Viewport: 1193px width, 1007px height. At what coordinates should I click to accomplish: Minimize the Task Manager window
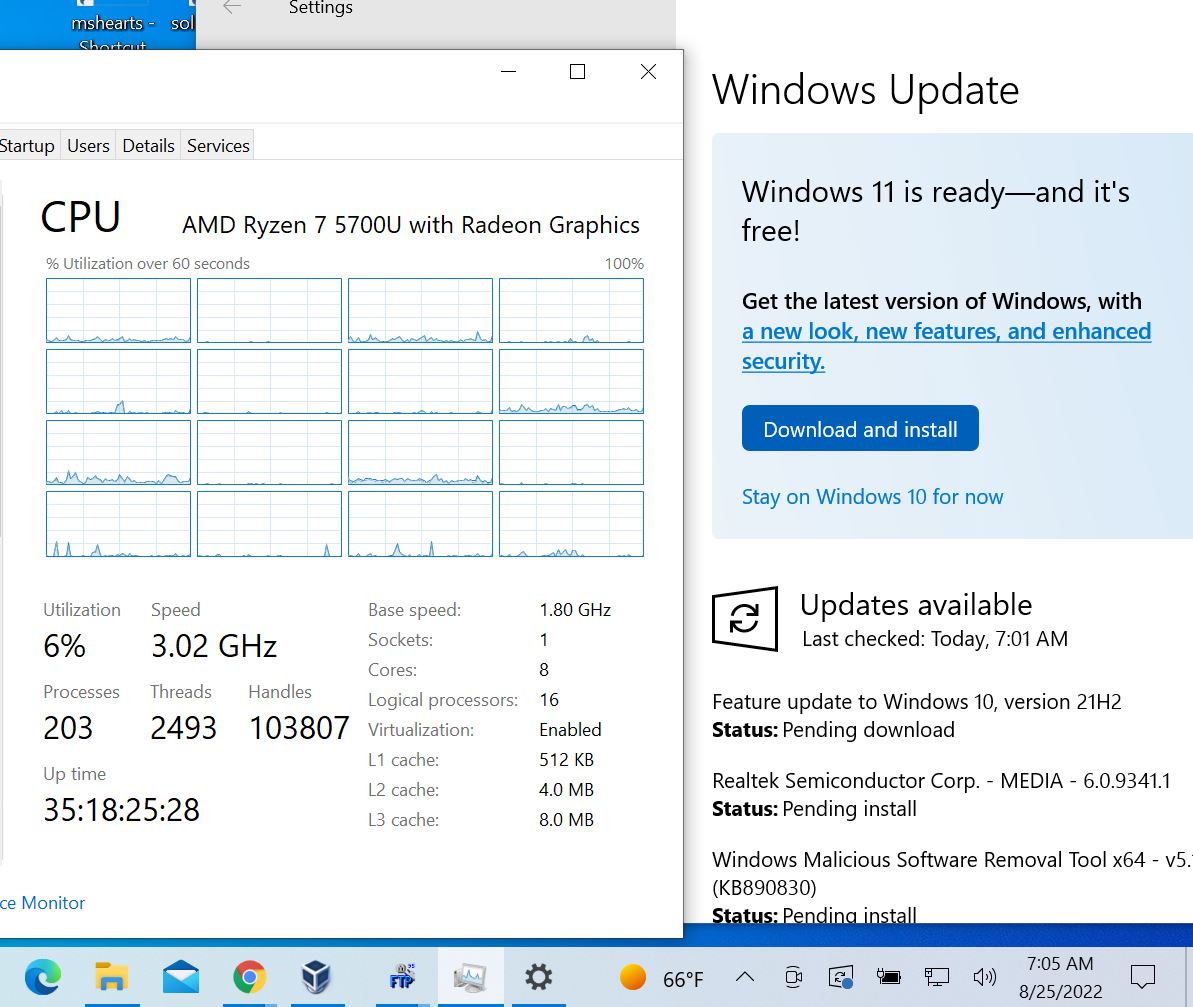pos(508,71)
